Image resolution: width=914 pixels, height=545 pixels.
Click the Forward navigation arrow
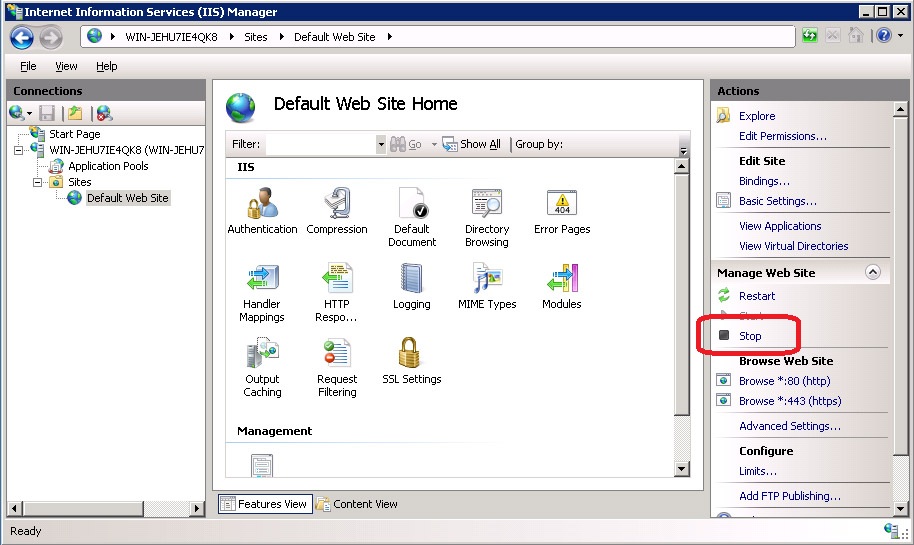coord(51,38)
